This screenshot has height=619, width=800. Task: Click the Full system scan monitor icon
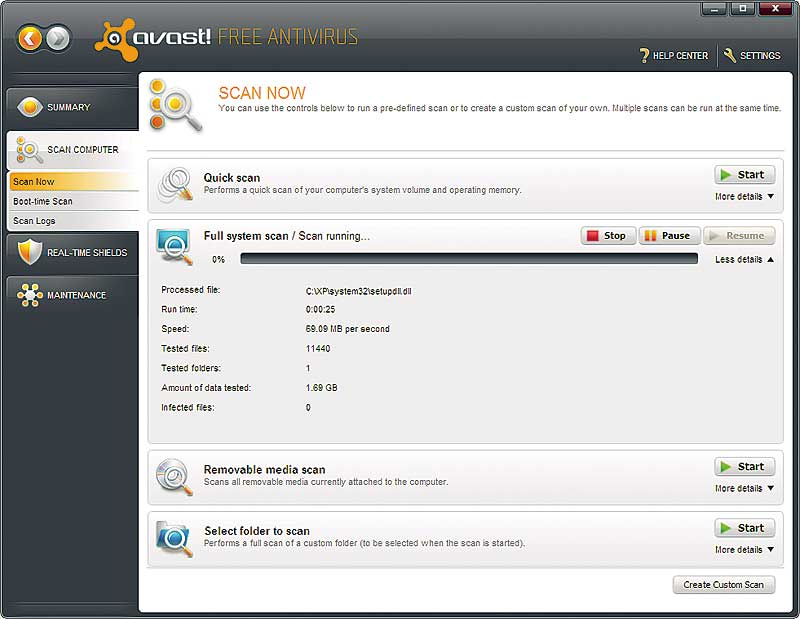point(174,247)
